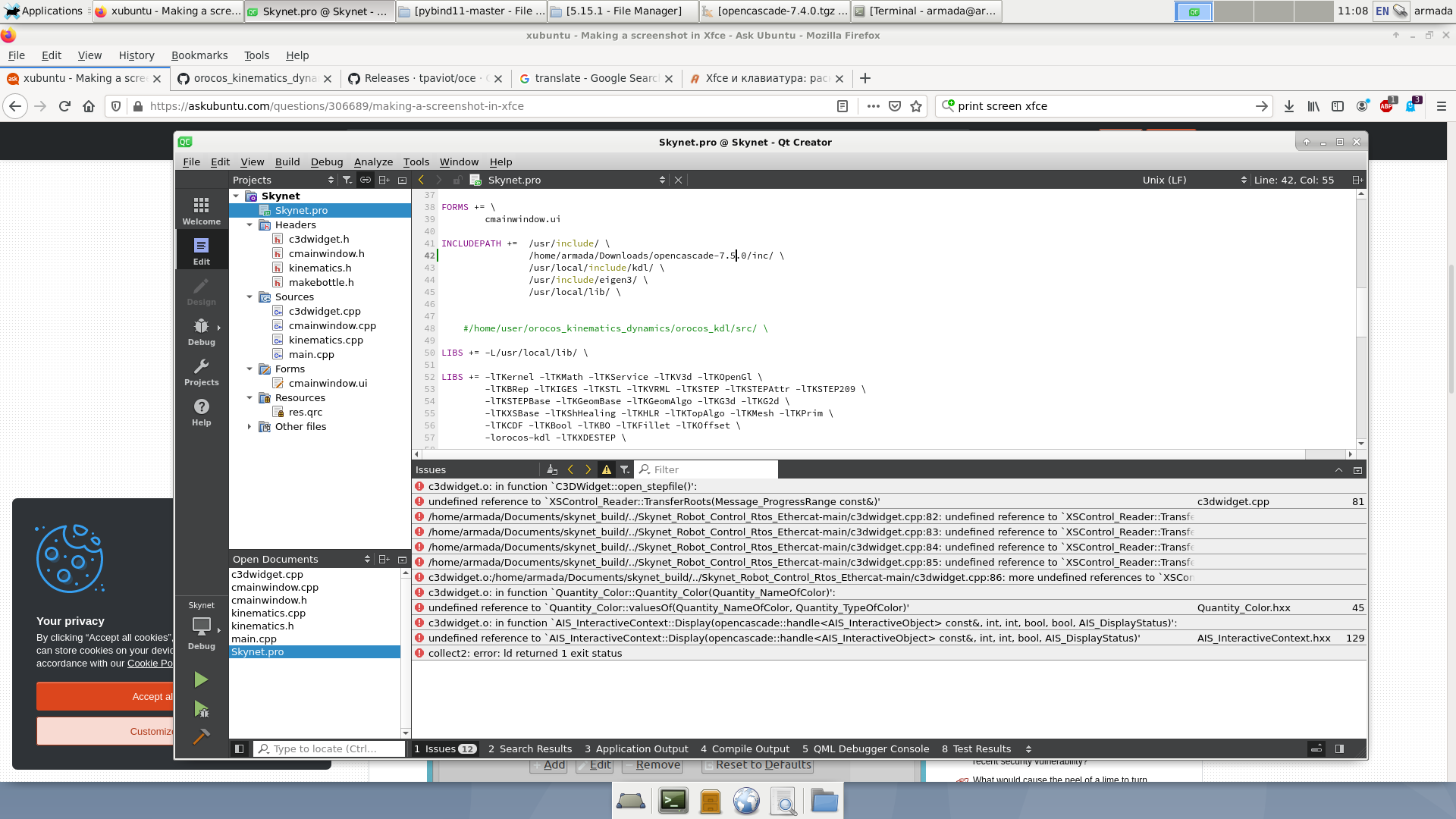This screenshot has height=819, width=1456.
Task: Open Test Results pane tab
Action: pos(976,748)
